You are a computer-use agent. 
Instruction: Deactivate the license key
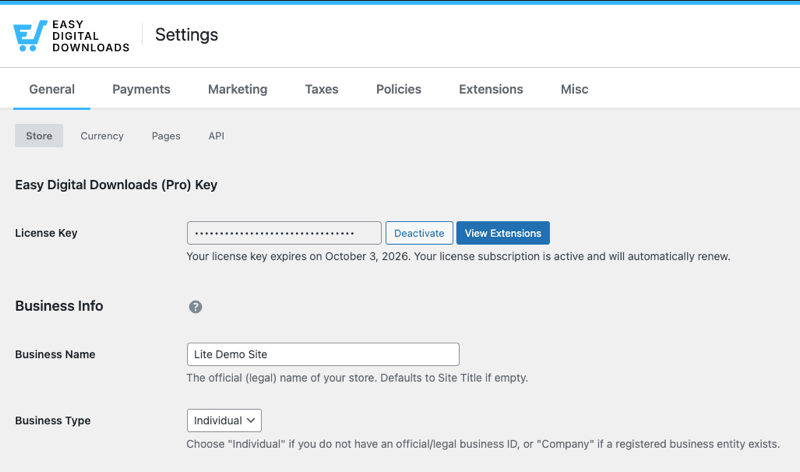point(419,233)
